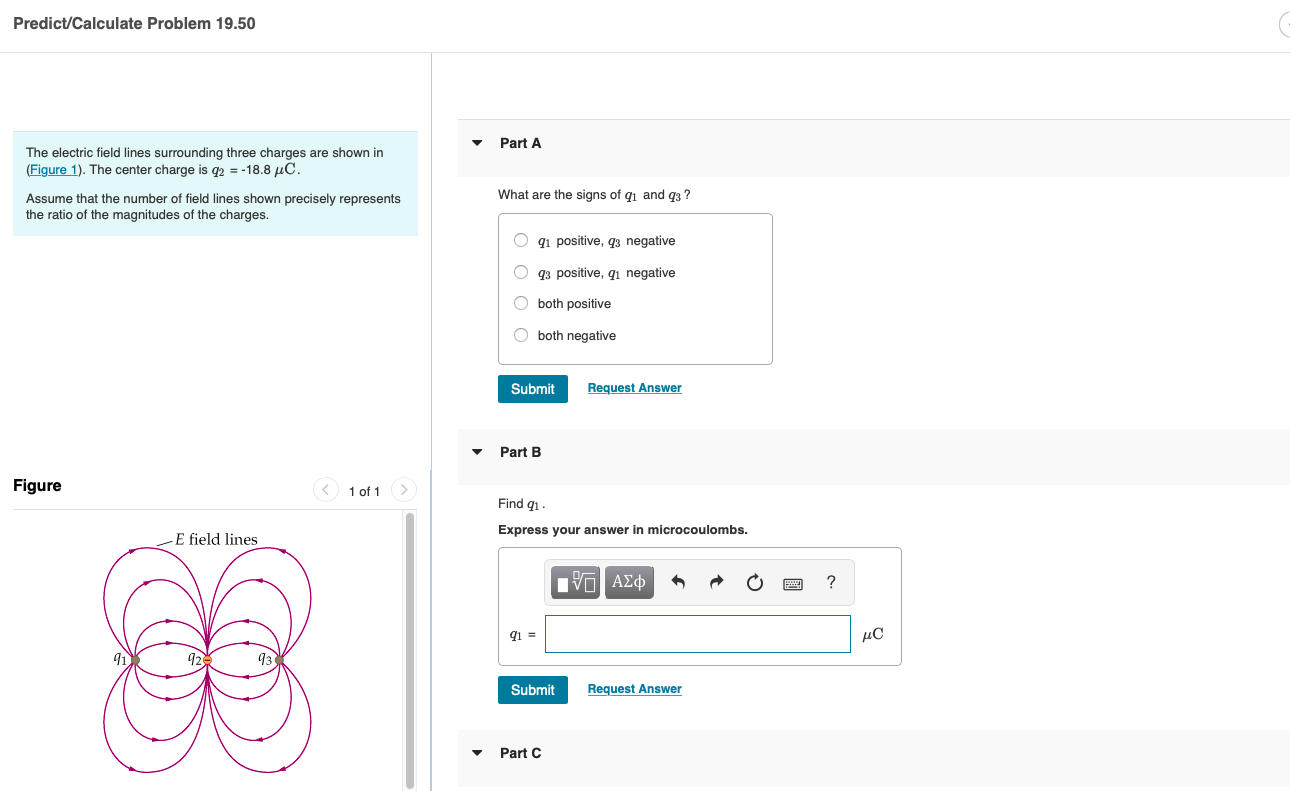Click 'Express your answer in microcoulombs' text
This screenshot has width=1290, height=791.
(623, 529)
